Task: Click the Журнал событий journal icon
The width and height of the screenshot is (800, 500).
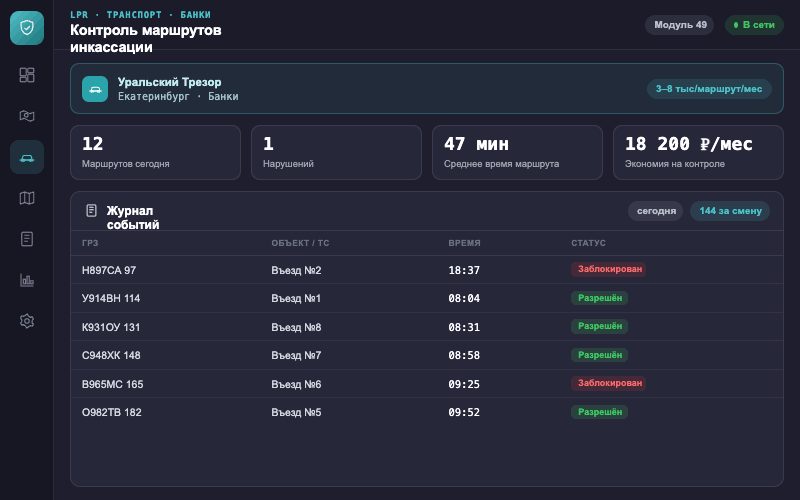Action: pyautogui.click(x=91, y=210)
